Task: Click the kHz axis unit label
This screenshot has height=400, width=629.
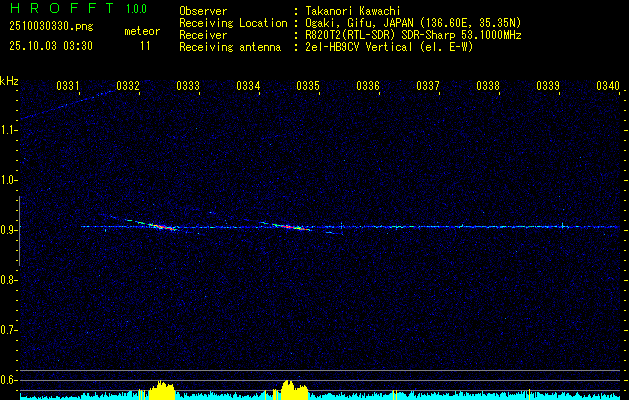Action: pyautogui.click(x=9, y=81)
